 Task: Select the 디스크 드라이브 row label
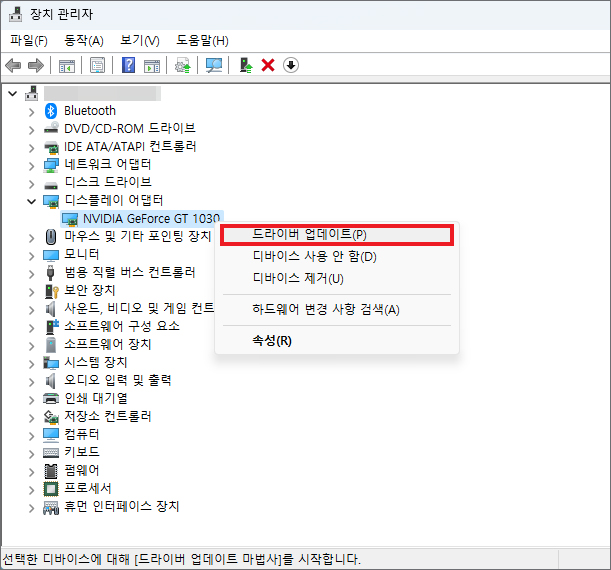click(x=108, y=182)
